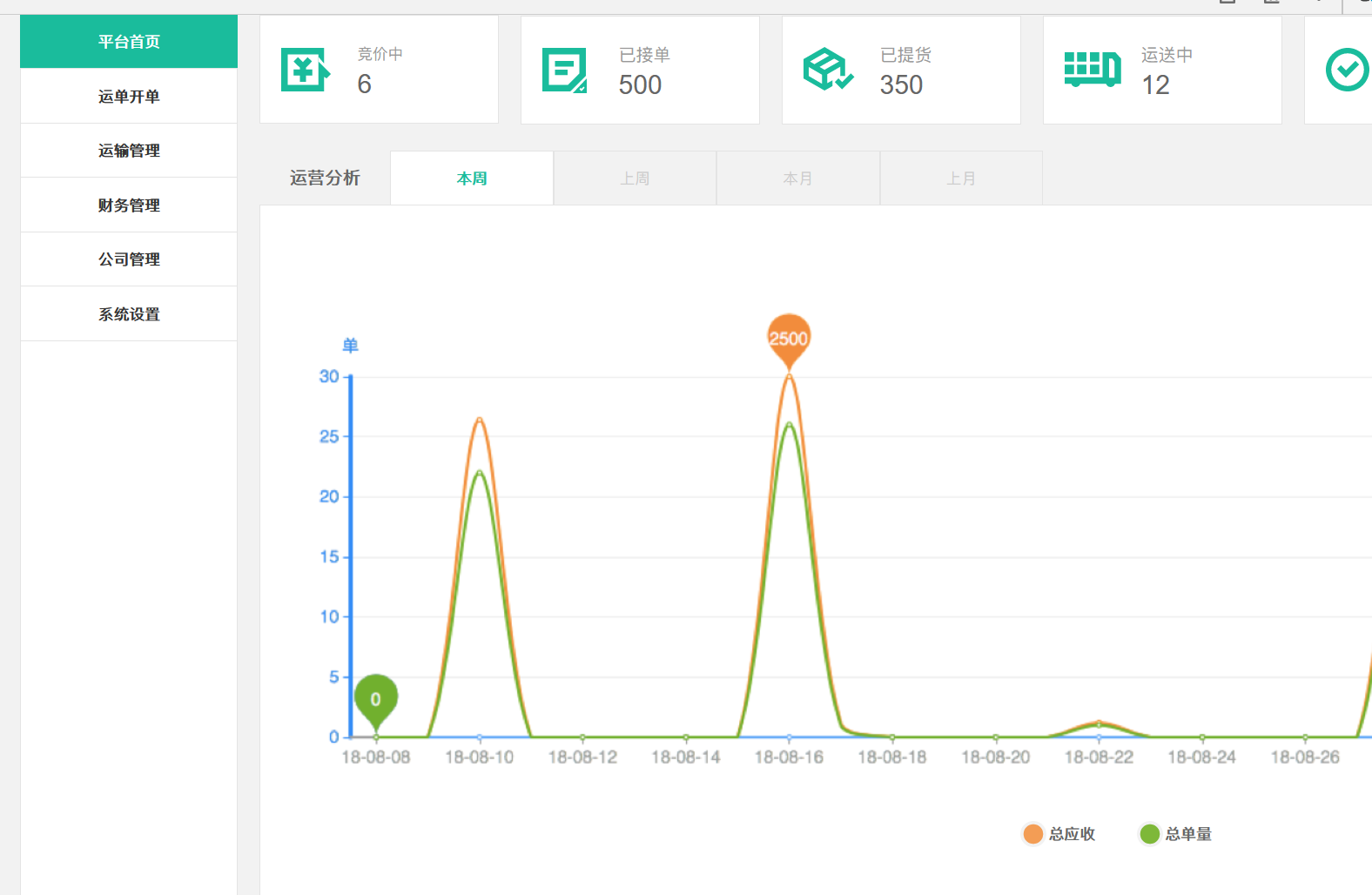Click the 15 y-axis value
This screenshot has height=895, width=1372.
(329, 556)
